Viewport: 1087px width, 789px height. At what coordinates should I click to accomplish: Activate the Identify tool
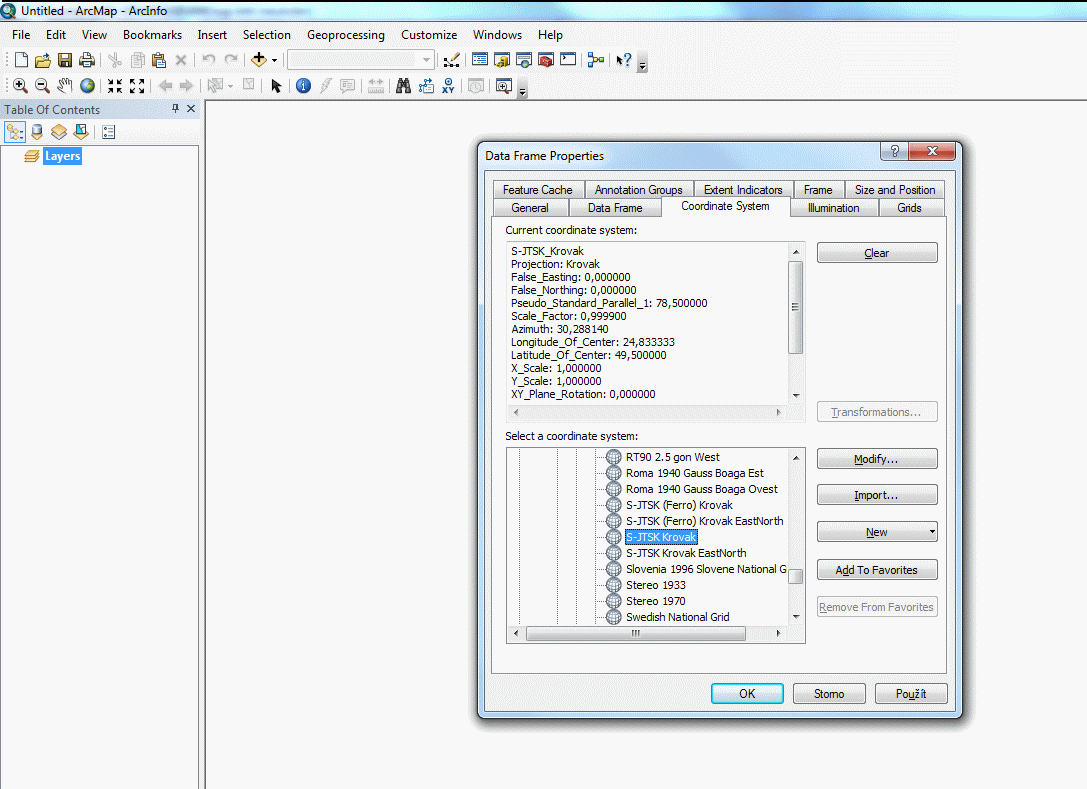coord(303,86)
